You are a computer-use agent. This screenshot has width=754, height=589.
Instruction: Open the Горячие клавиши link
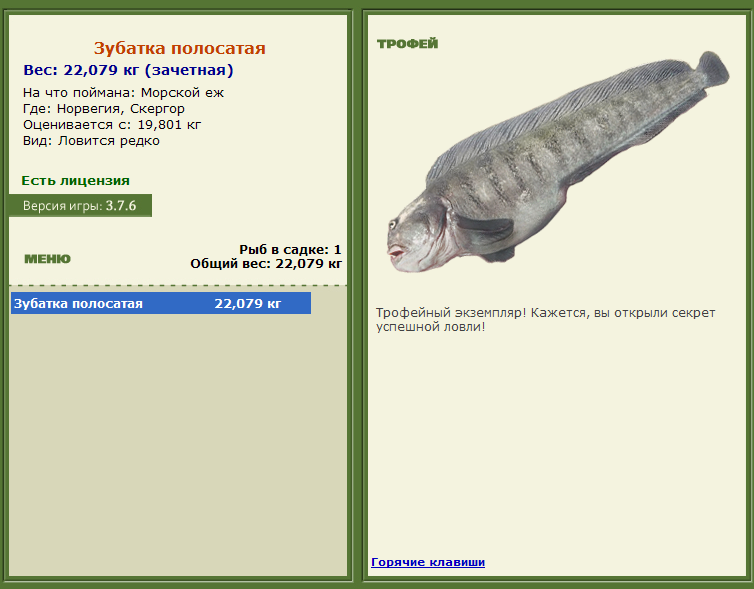coord(428,562)
